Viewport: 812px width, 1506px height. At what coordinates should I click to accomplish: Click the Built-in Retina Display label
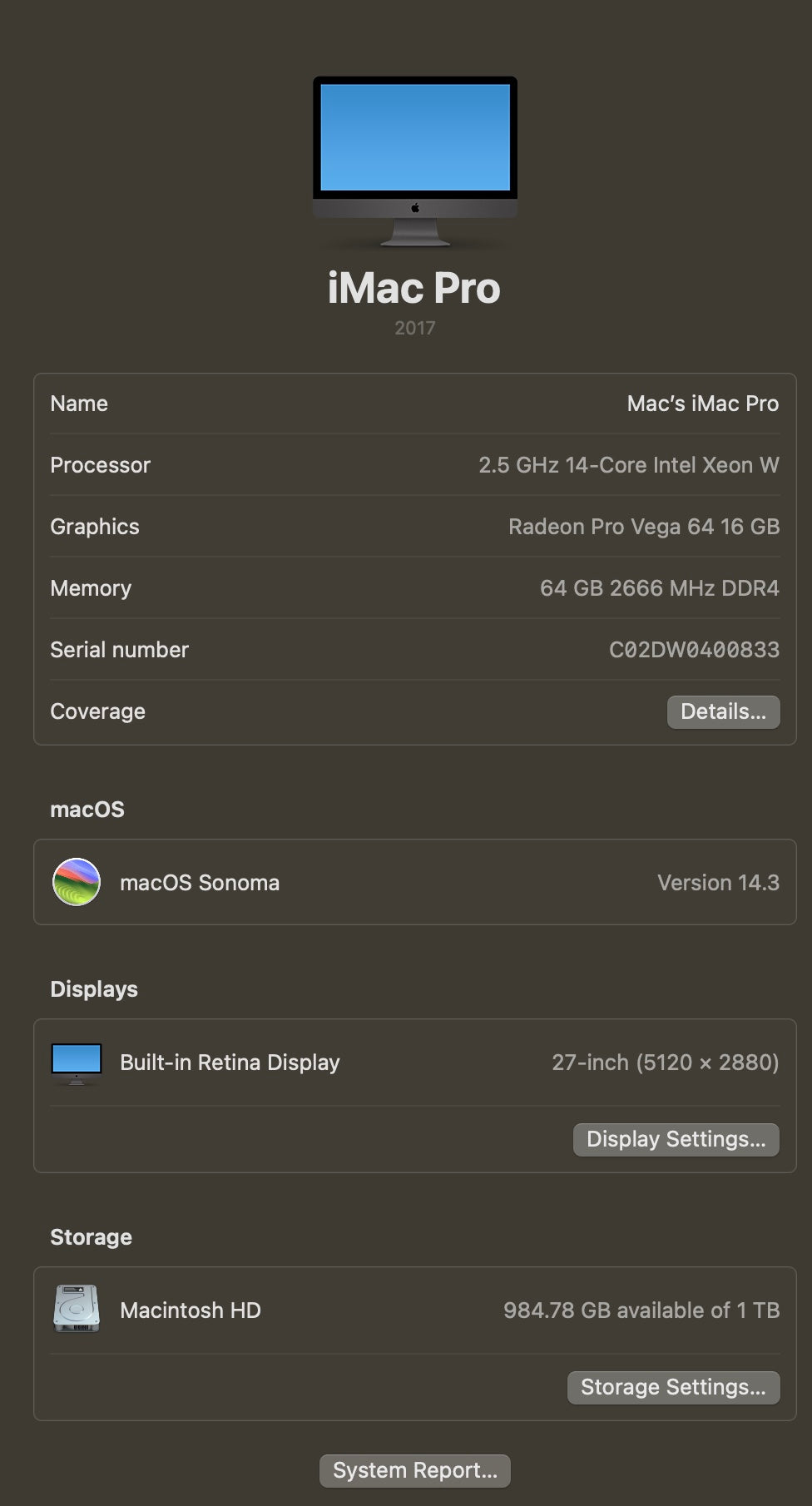(x=230, y=1063)
